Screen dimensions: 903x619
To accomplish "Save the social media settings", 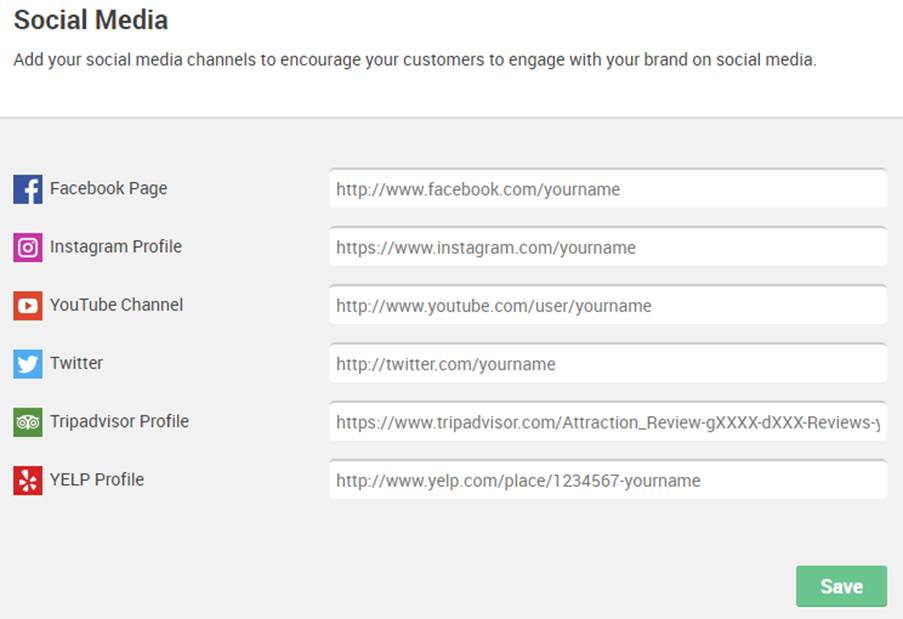I will point(841,586).
